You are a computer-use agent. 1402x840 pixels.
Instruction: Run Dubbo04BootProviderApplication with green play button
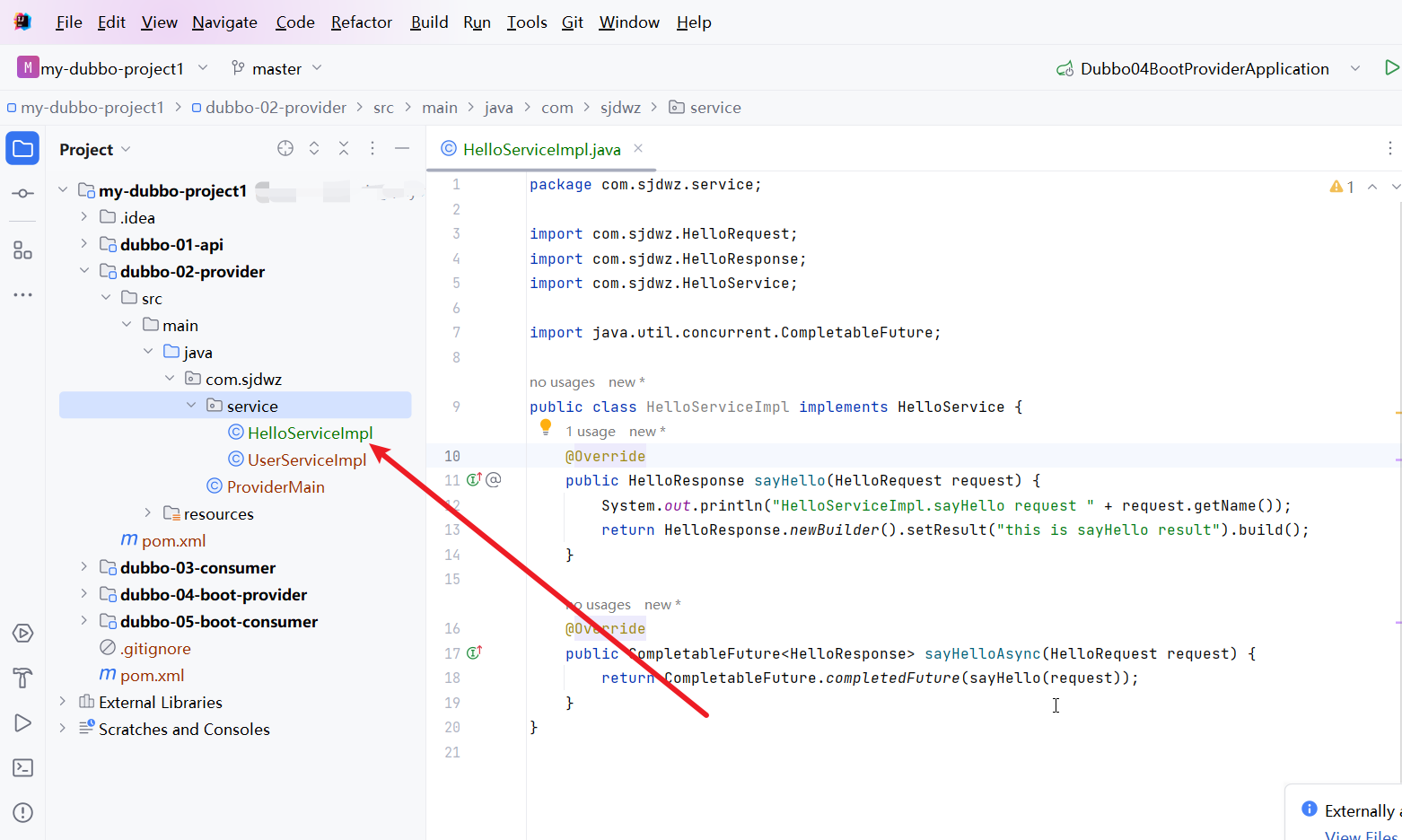point(1392,66)
